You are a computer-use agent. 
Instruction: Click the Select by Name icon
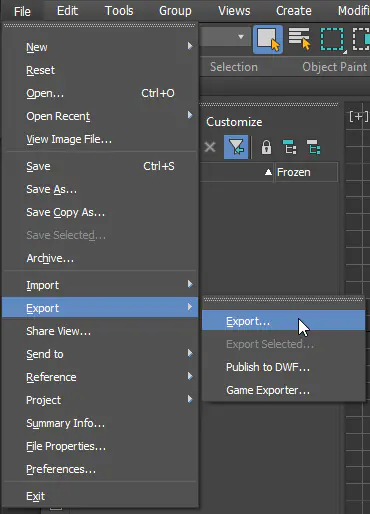click(x=299, y=39)
